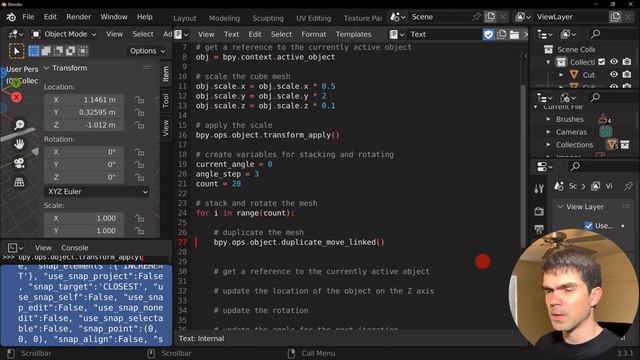640x360 pixels.
Task: Select the Tweak select tool
Action: [16, 51]
